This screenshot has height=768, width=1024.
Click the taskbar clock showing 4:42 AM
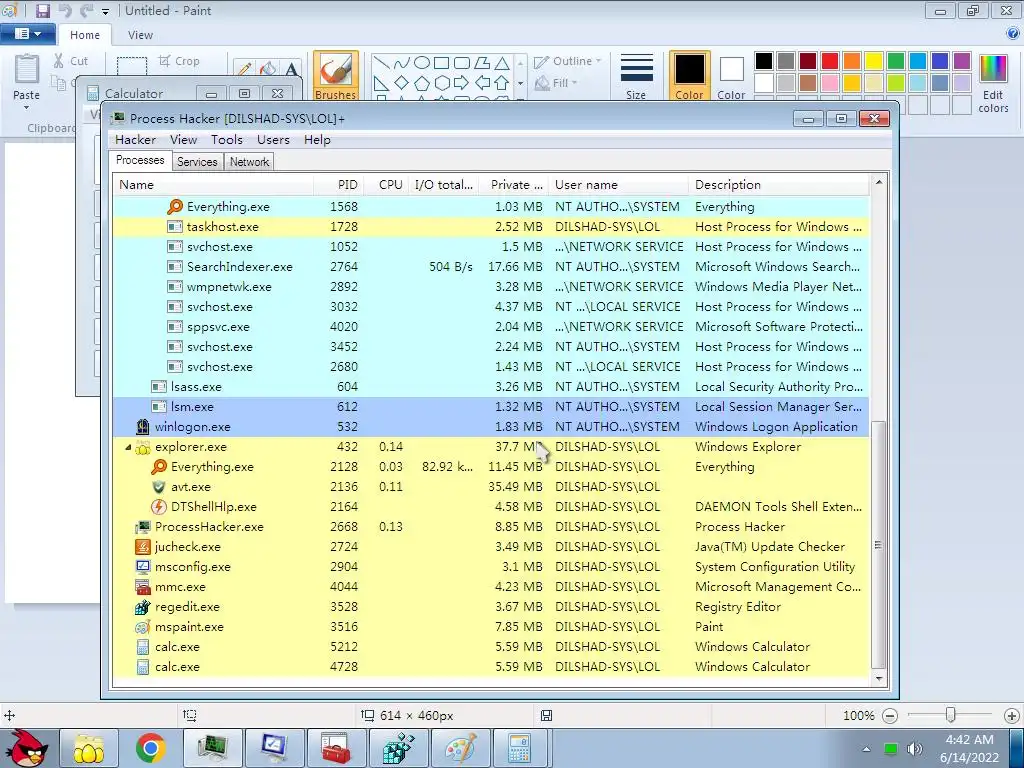tap(969, 748)
